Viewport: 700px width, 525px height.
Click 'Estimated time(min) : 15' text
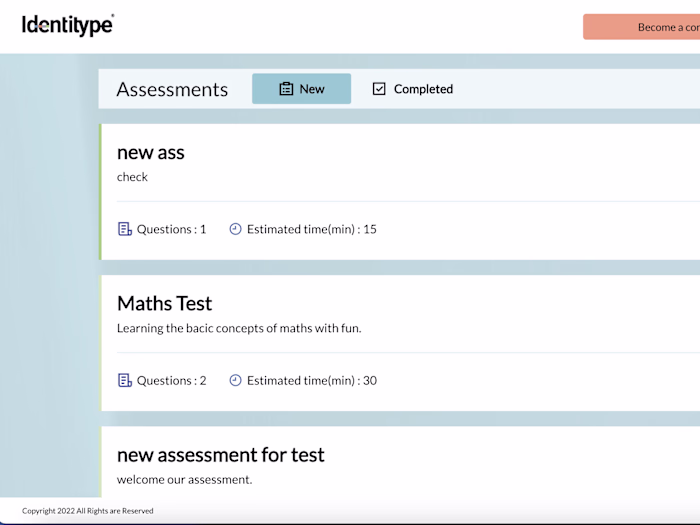tap(312, 229)
